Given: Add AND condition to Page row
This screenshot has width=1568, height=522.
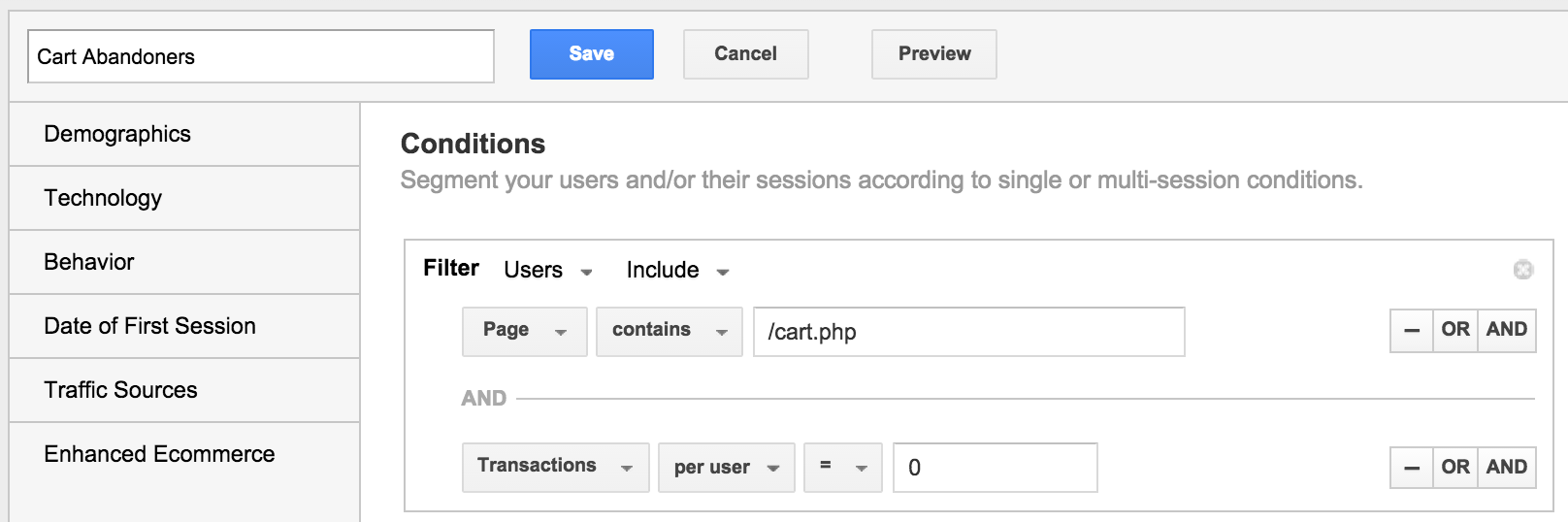Looking at the screenshot, I should 1507,331.
